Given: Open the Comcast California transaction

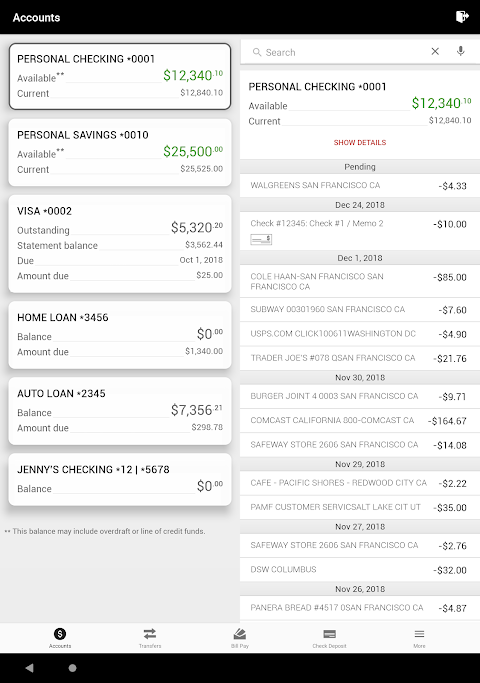Looking at the screenshot, I should [x=360, y=421].
